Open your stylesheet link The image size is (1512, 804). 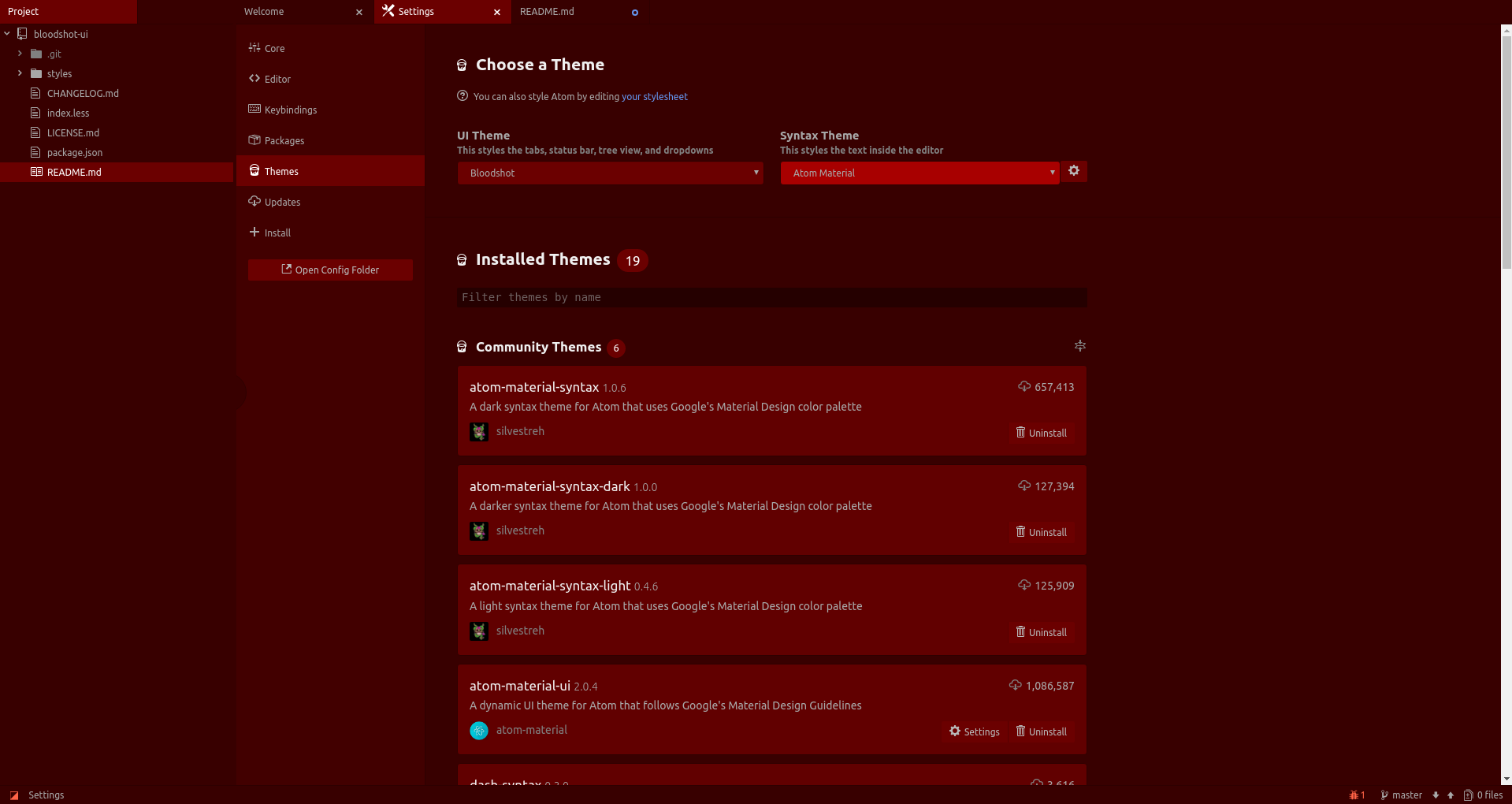click(x=655, y=96)
